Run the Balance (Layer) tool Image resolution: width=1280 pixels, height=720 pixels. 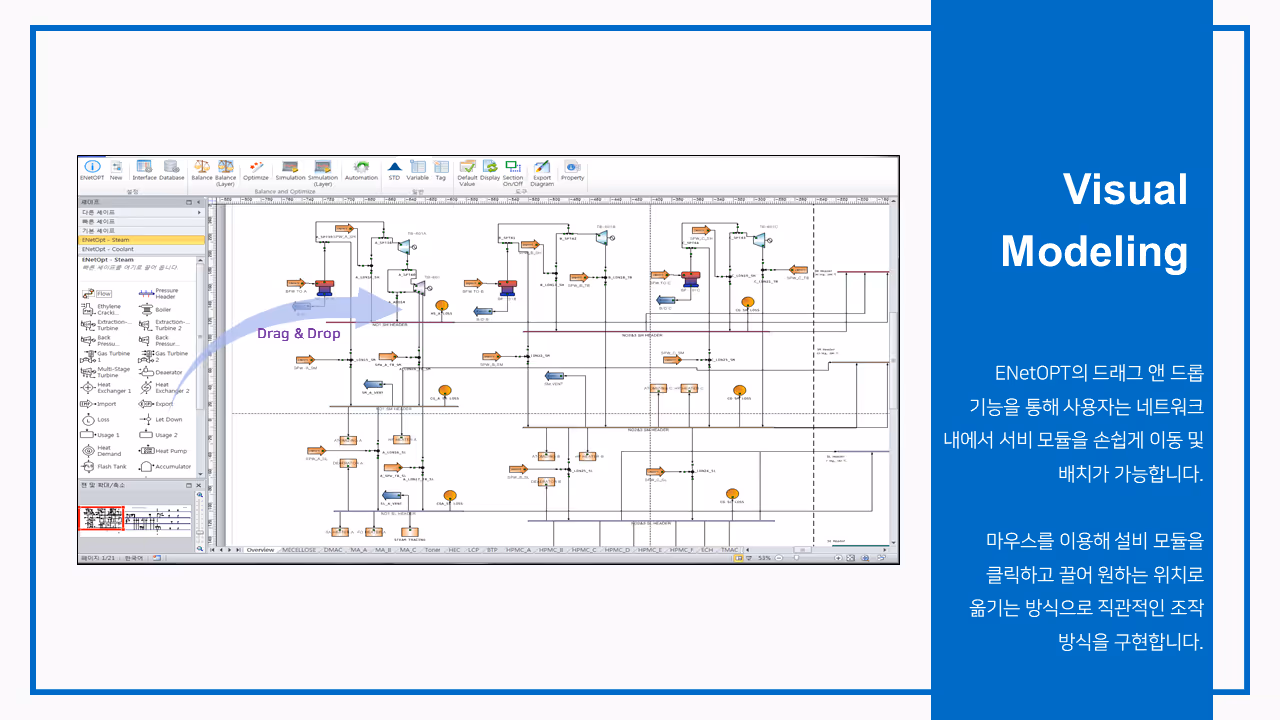coord(225,172)
